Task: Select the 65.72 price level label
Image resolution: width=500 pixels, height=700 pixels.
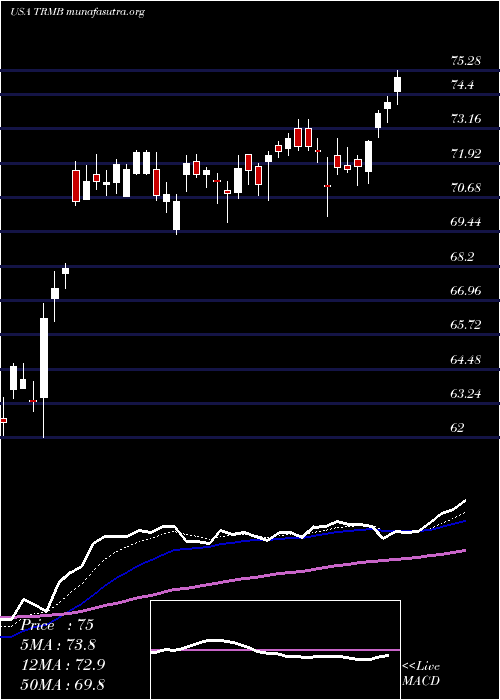Action: tap(466, 325)
